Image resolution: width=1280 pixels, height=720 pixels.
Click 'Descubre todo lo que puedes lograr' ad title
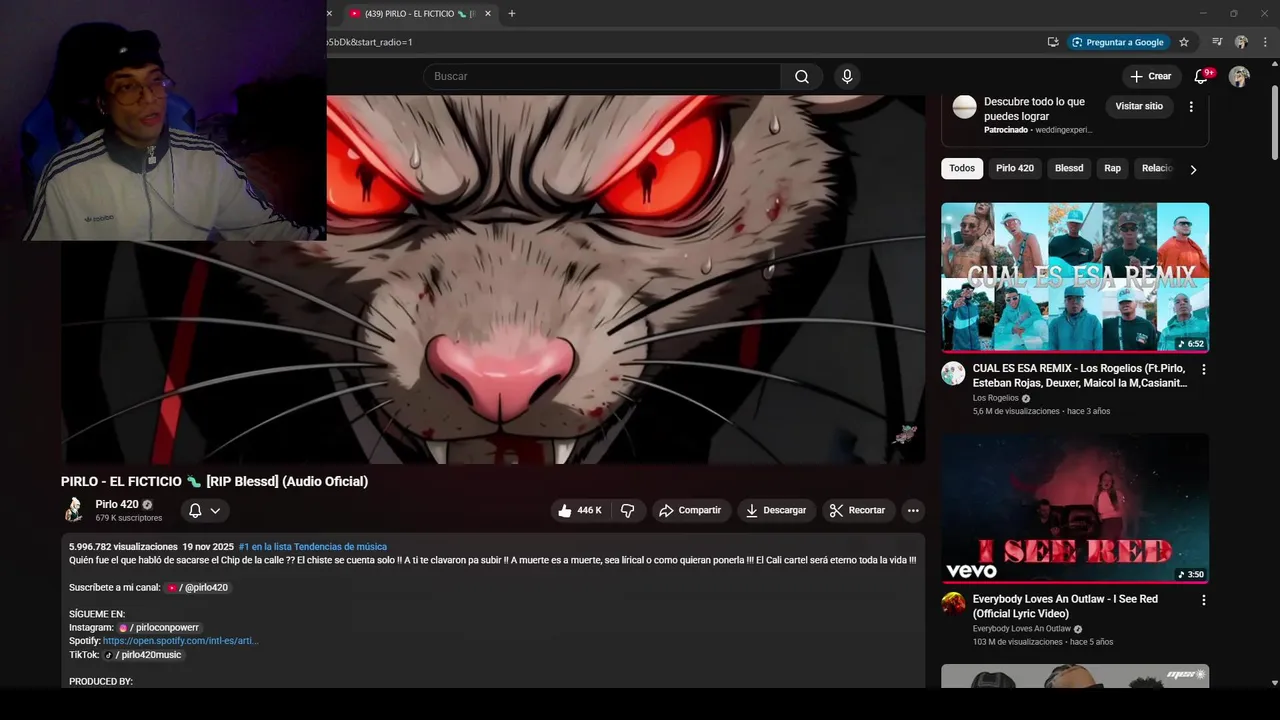click(1034, 109)
